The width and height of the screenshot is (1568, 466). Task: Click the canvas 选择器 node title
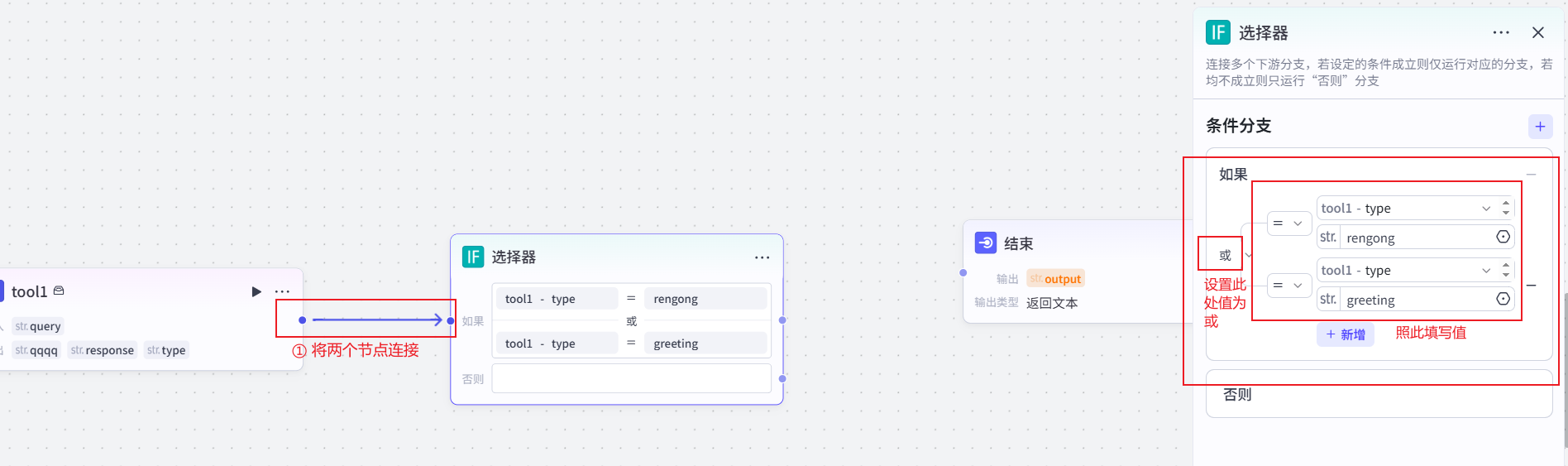point(514,257)
